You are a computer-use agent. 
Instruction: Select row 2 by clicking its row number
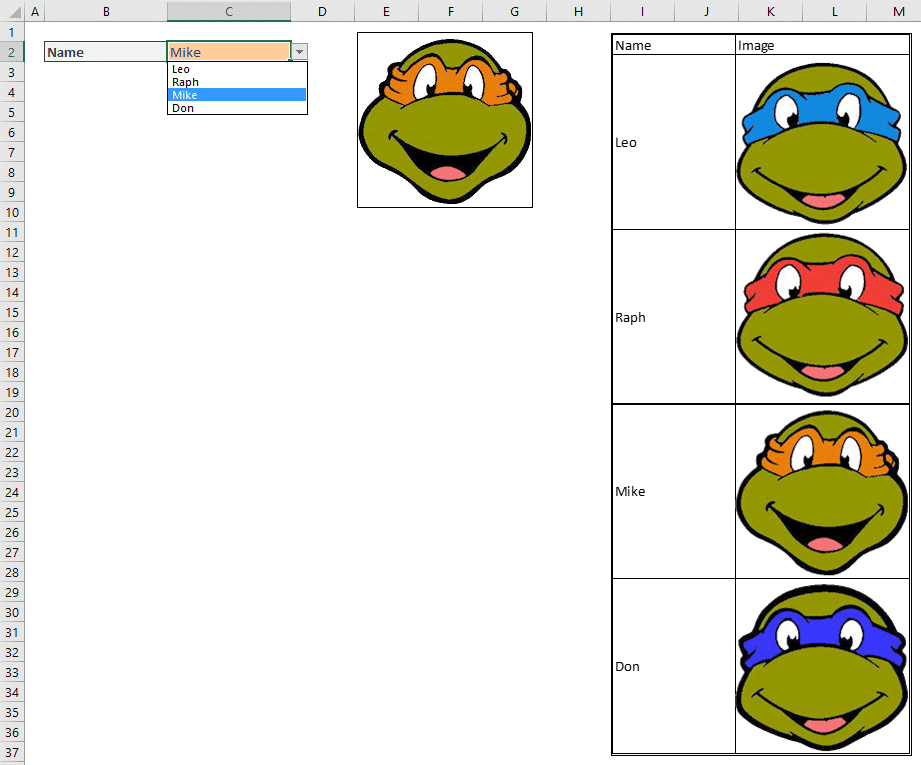[13, 51]
